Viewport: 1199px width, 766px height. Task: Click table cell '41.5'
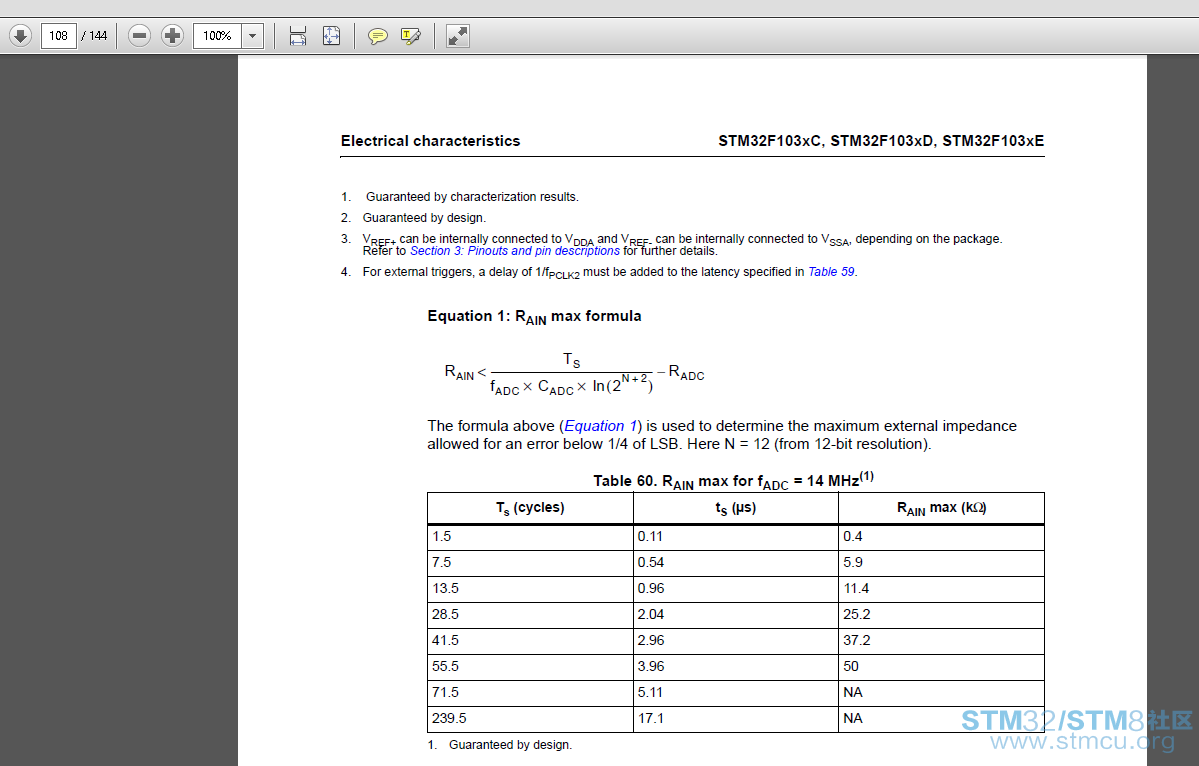(x=530, y=641)
